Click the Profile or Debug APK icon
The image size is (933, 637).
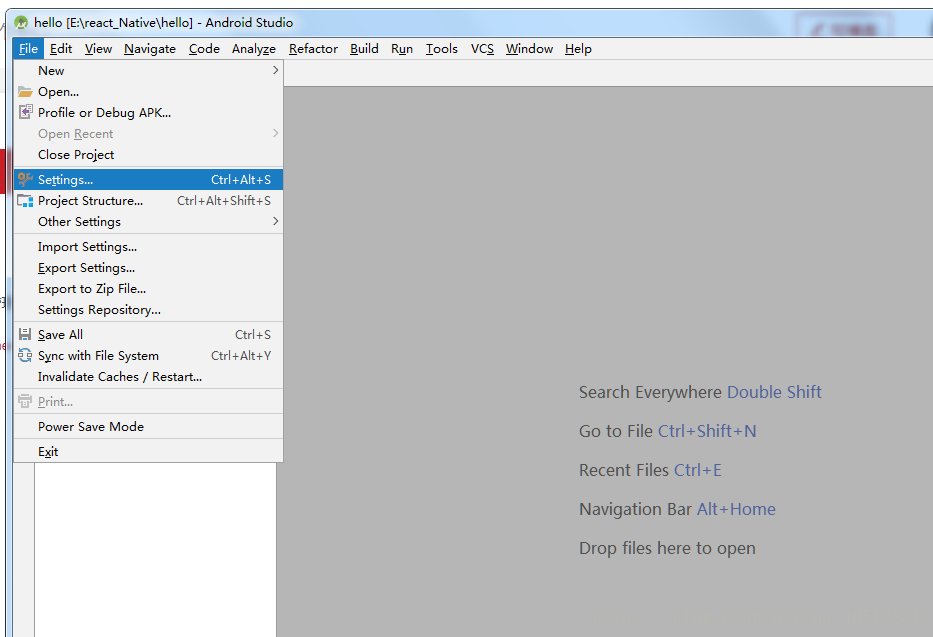(25, 112)
